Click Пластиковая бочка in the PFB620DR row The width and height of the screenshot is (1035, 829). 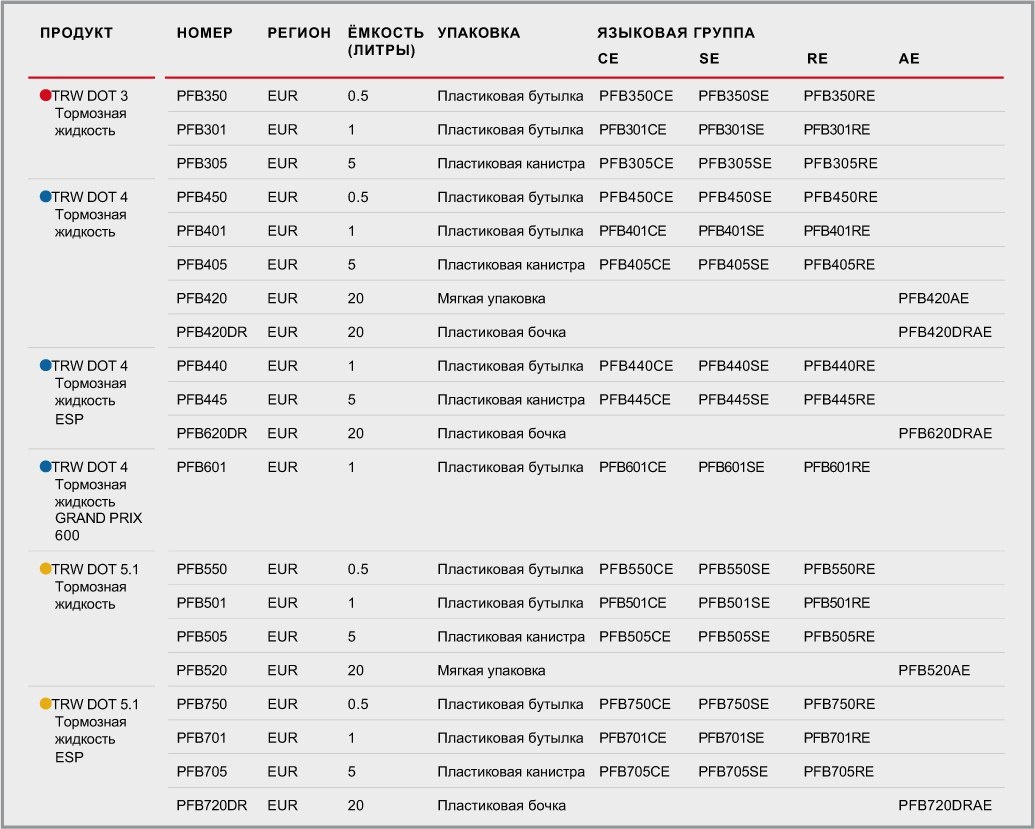(x=501, y=434)
